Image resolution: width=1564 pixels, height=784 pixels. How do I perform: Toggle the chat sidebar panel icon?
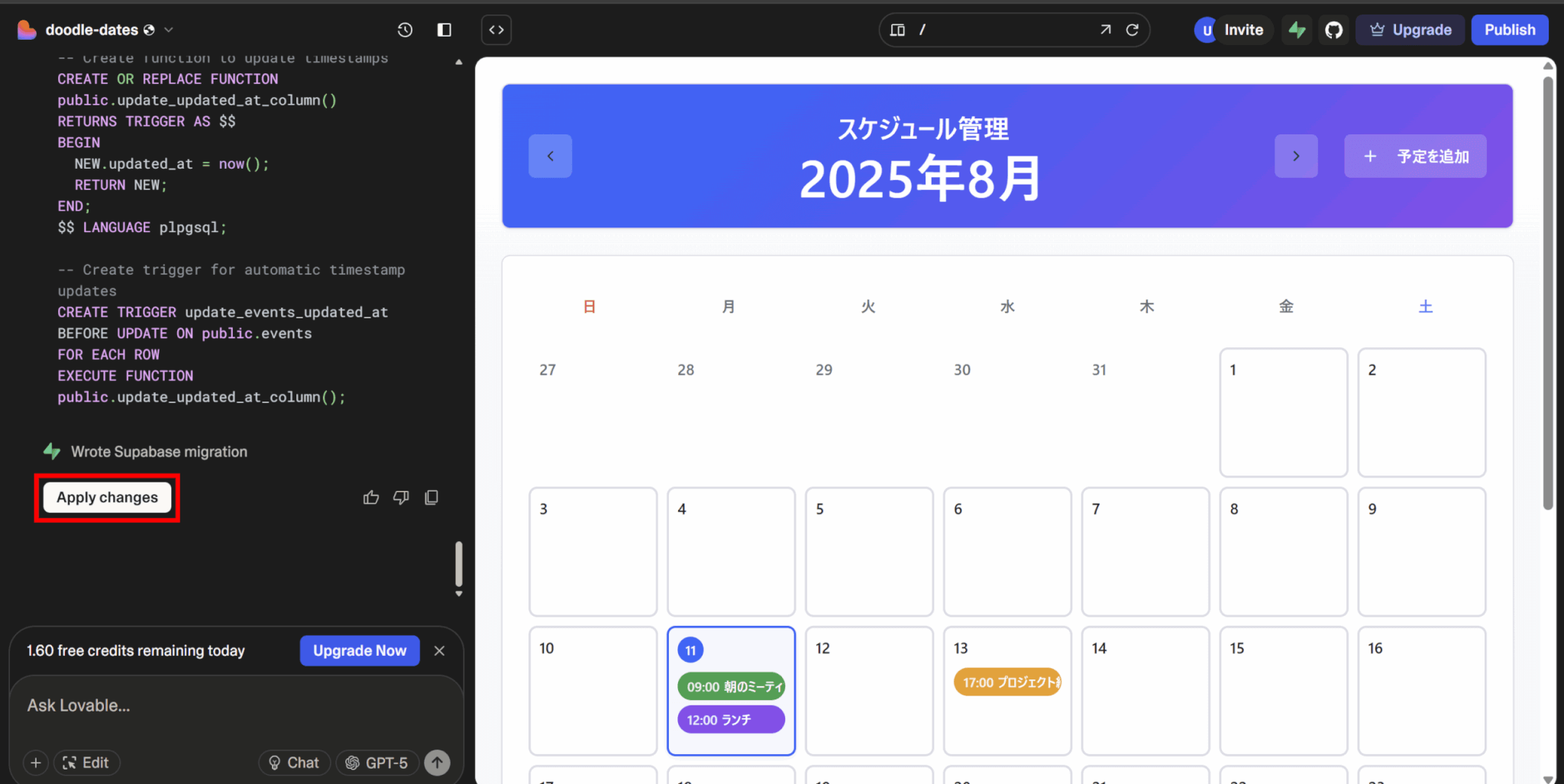click(x=444, y=30)
